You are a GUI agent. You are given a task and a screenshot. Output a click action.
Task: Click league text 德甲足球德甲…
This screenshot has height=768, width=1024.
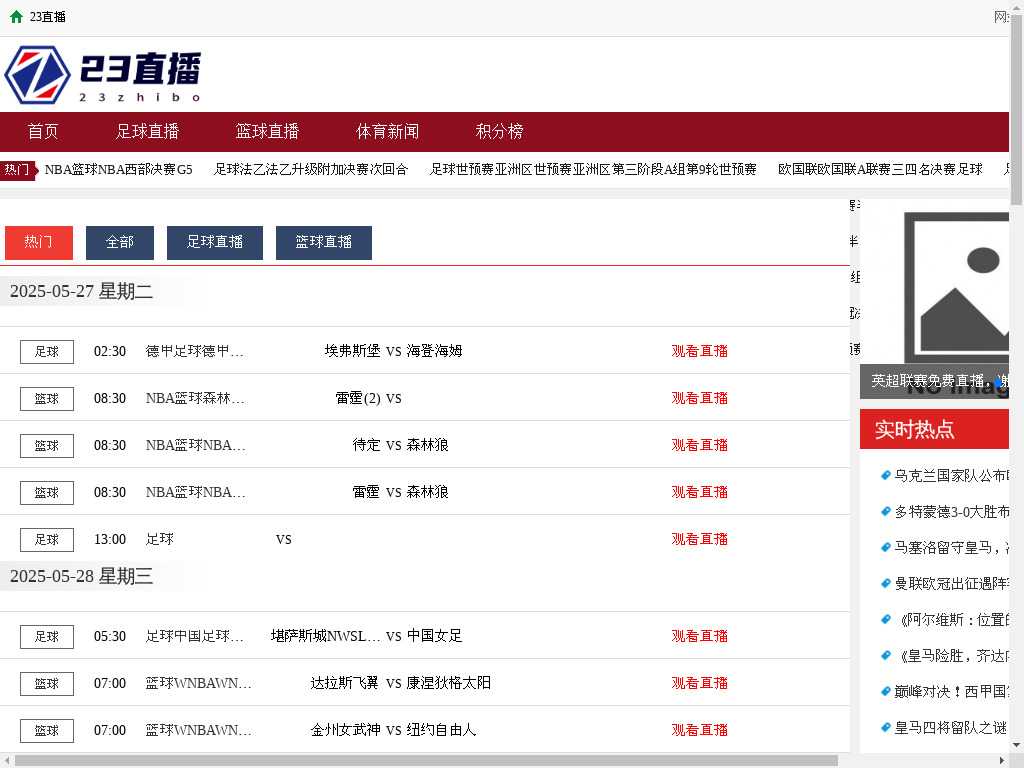point(195,351)
